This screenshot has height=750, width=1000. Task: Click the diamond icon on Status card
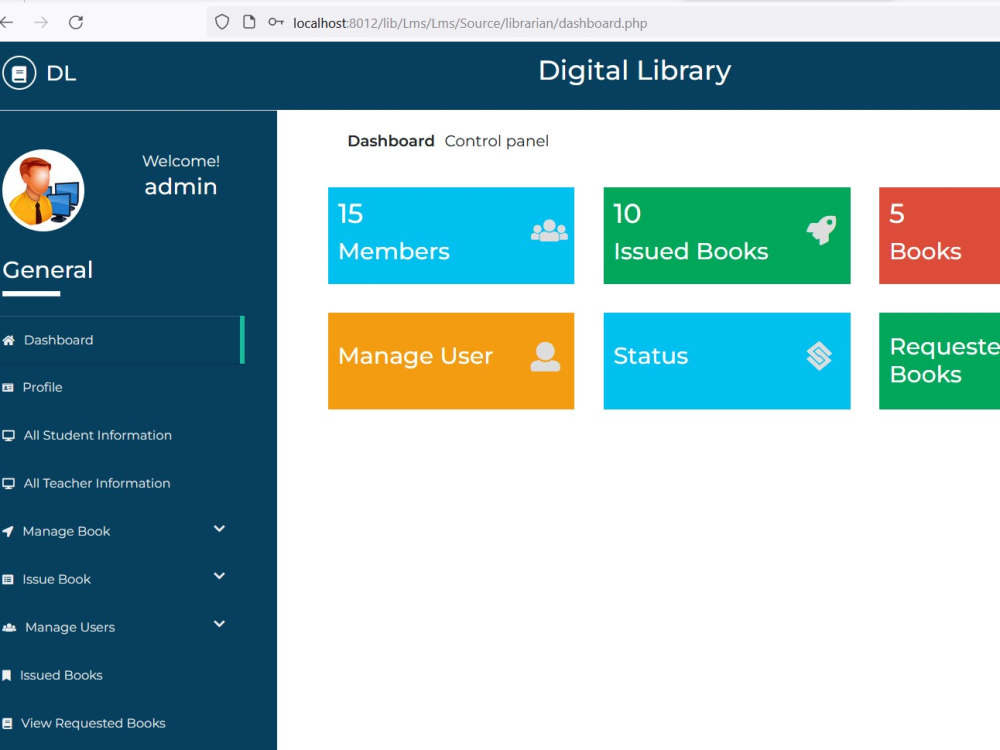point(819,356)
